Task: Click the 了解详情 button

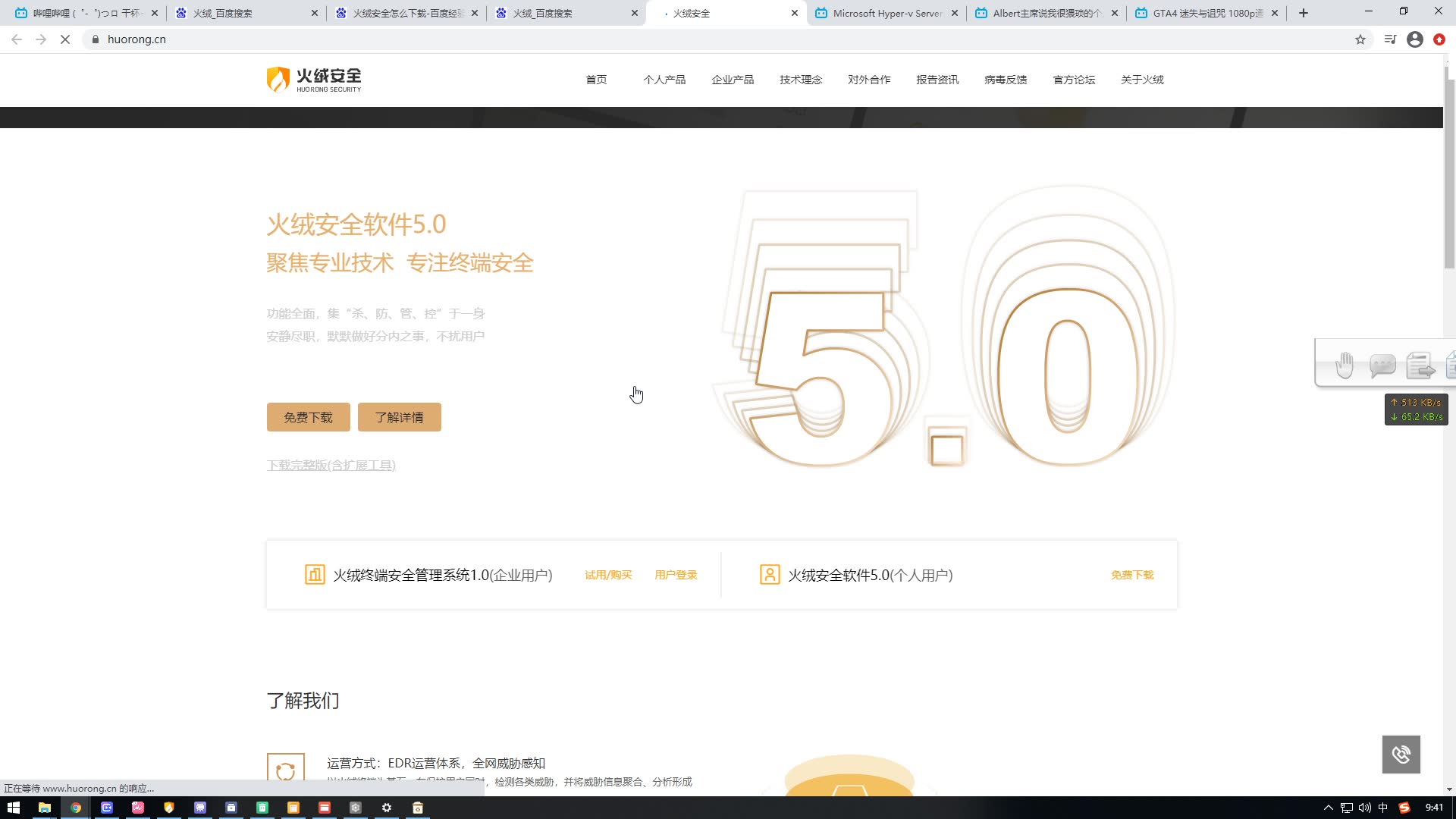Action: 400,417
